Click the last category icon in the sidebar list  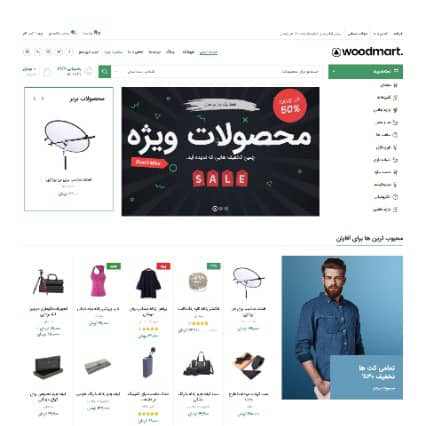[395, 210]
